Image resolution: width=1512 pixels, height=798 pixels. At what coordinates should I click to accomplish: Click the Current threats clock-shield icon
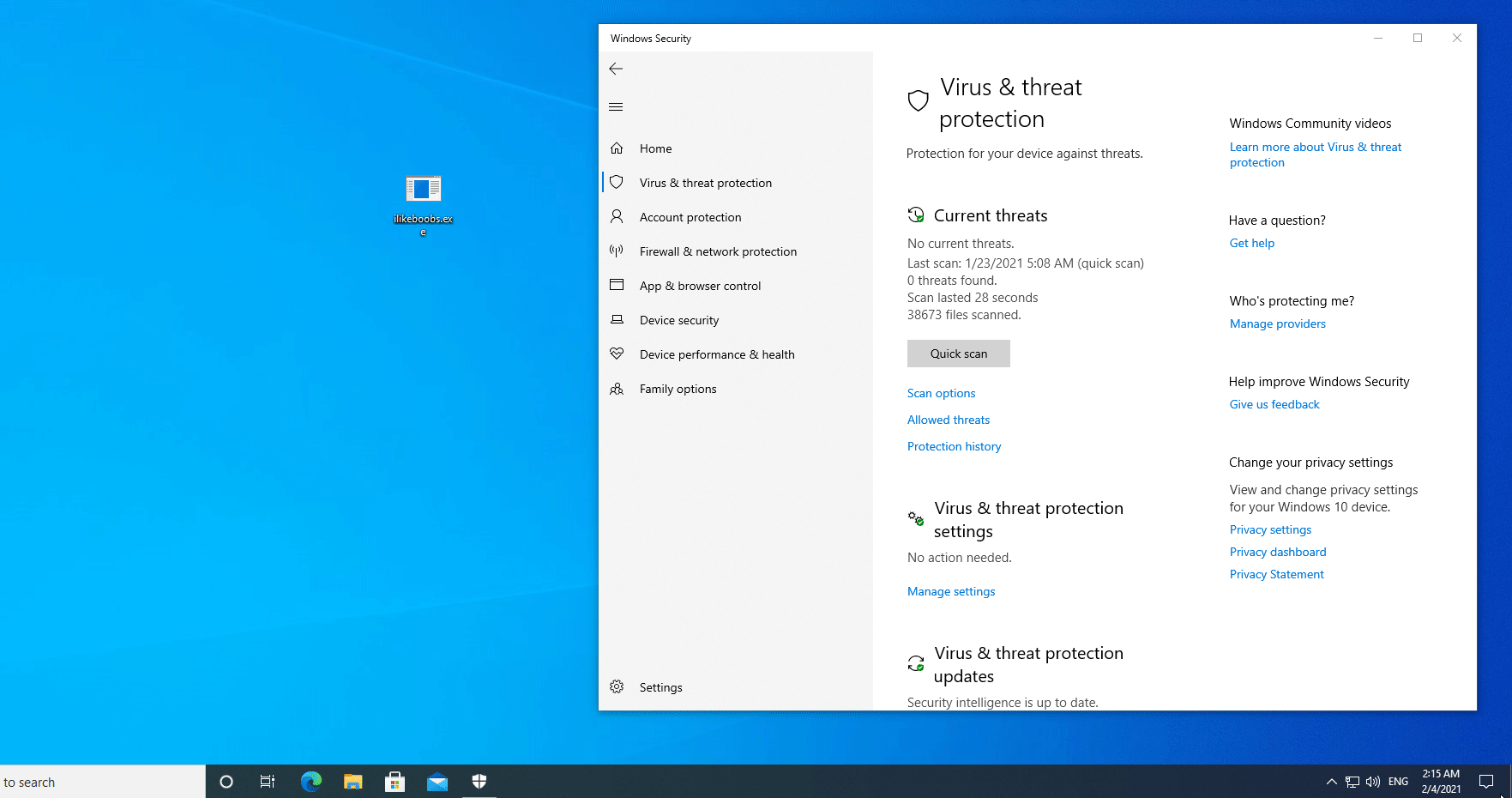916,215
